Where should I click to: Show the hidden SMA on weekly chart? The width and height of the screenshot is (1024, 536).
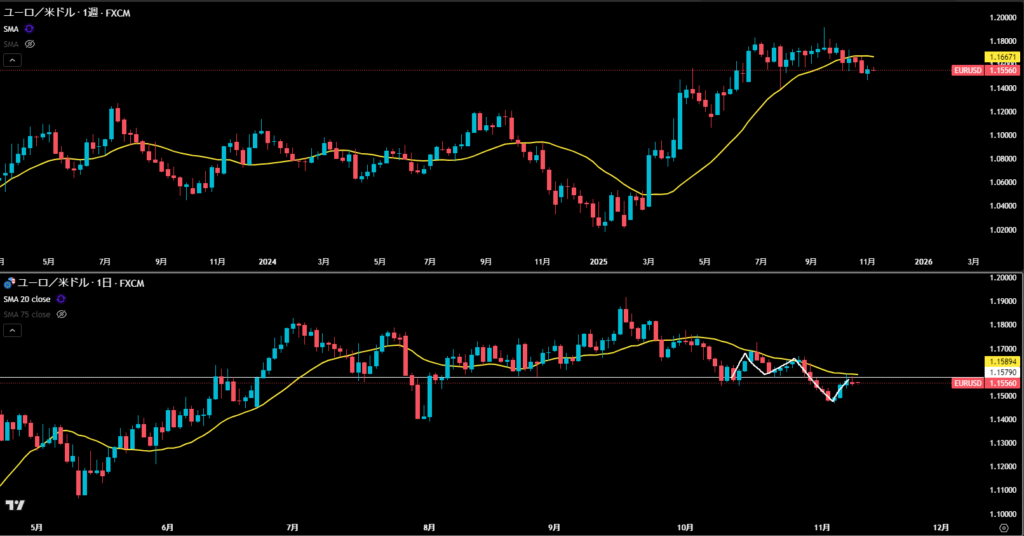click(x=29, y=44)
